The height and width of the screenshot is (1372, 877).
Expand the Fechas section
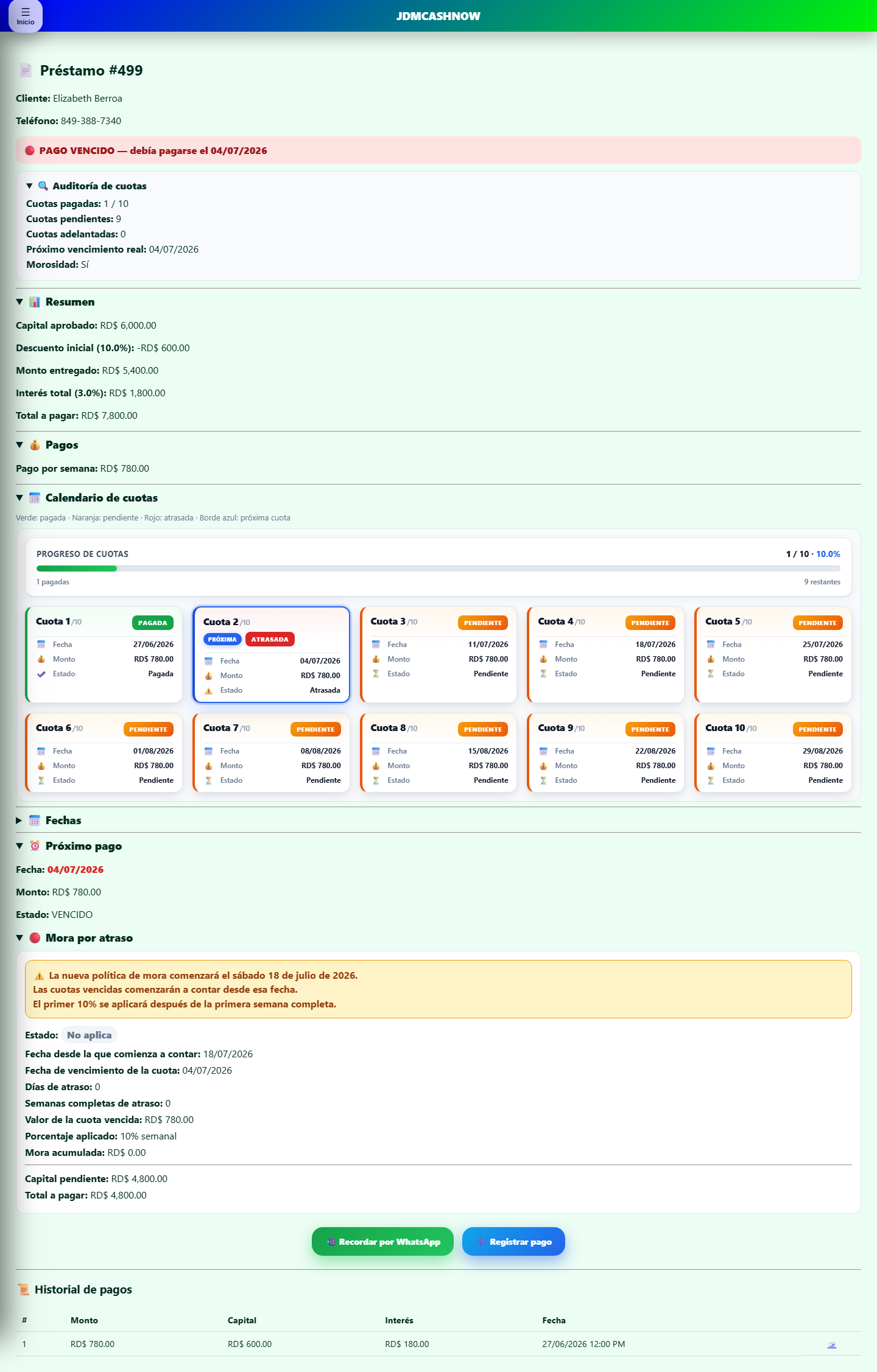click(49, 821)
